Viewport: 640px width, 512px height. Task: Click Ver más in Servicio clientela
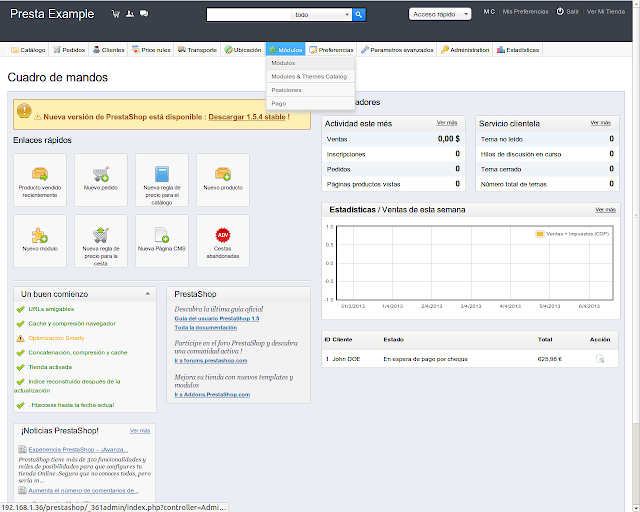pyautogui.click(x=600, y=122)
